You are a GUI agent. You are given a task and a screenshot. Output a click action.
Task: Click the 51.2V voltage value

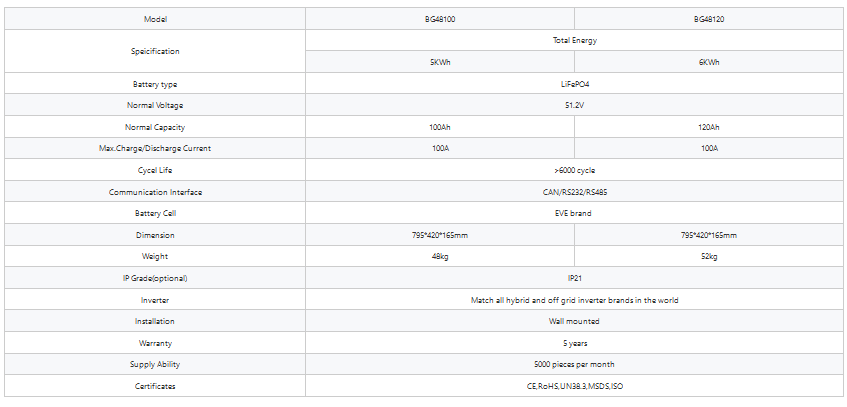coord(574,105)
